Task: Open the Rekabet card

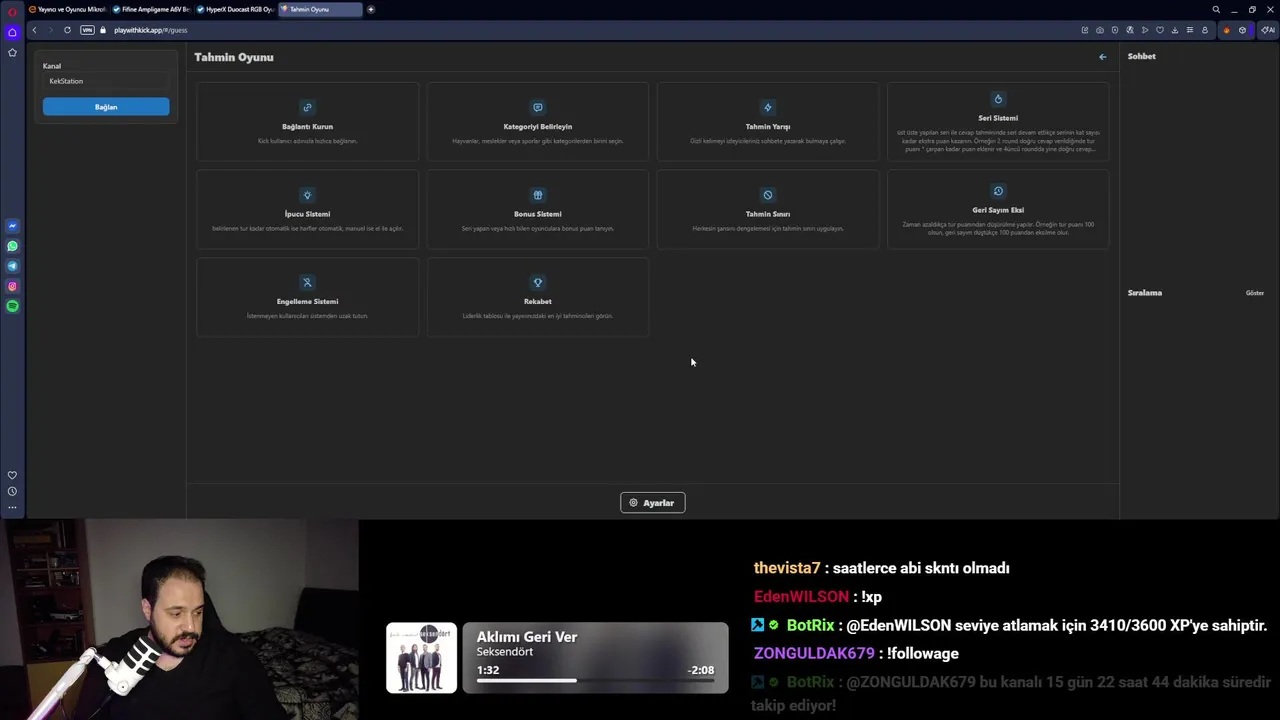Action: tap(538, 297)
